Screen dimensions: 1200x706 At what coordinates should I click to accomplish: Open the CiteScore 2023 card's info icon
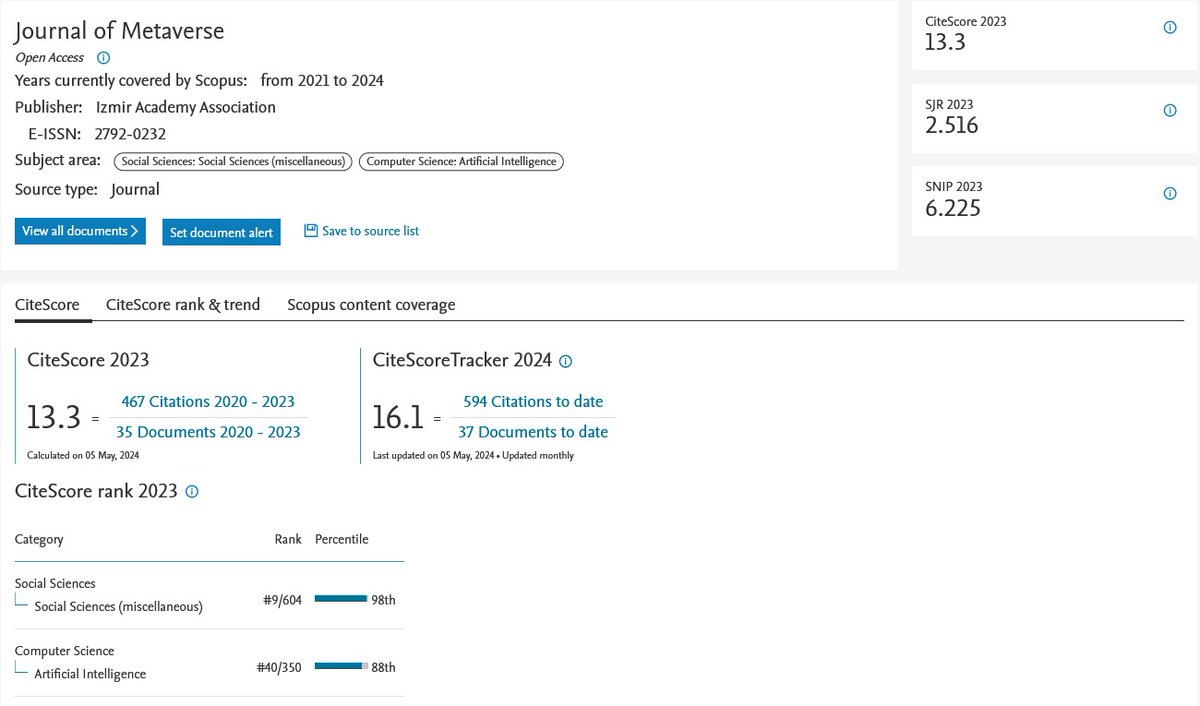[x=1170, y=28]
